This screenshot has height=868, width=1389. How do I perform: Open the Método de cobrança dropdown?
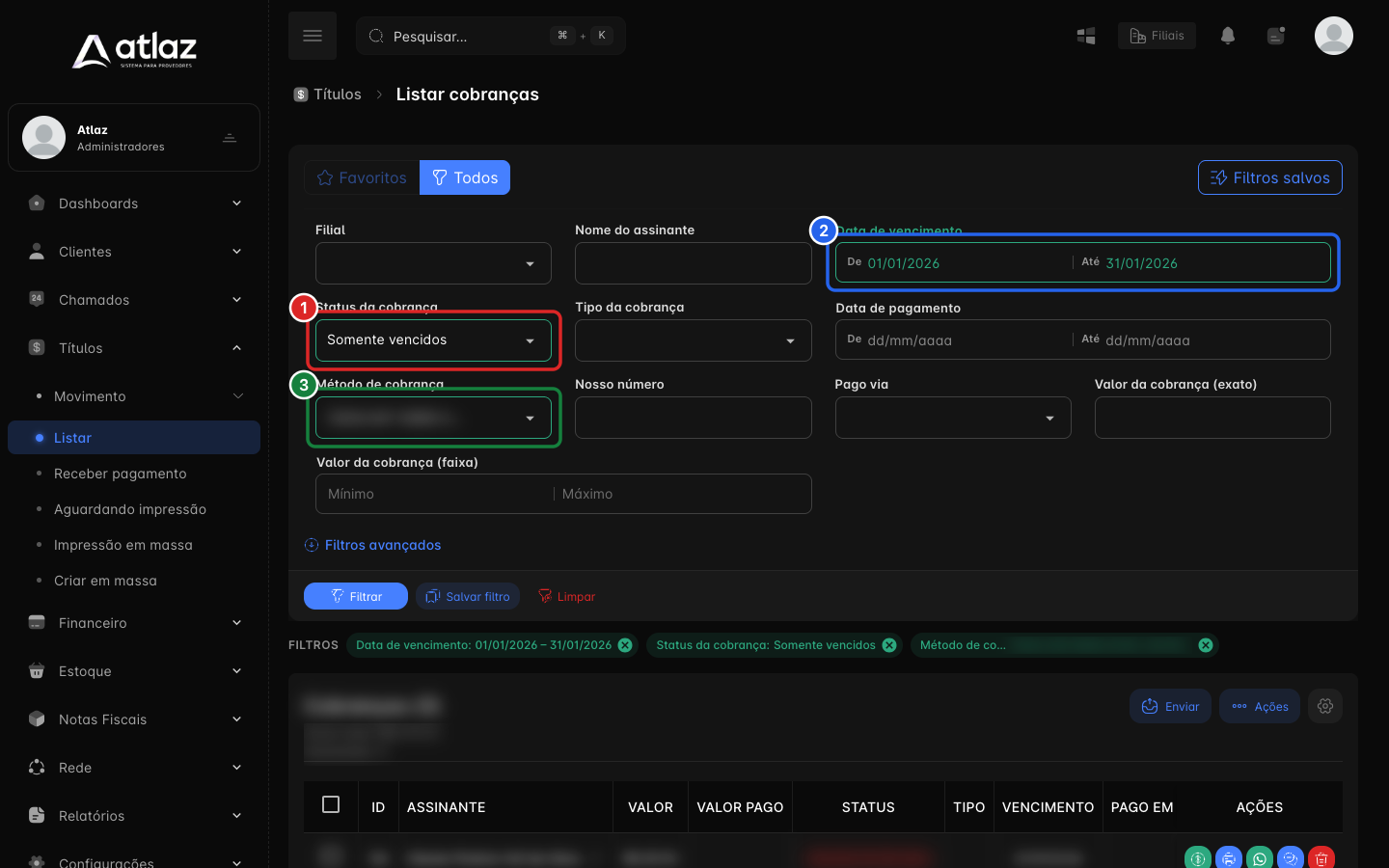(433, 418)
